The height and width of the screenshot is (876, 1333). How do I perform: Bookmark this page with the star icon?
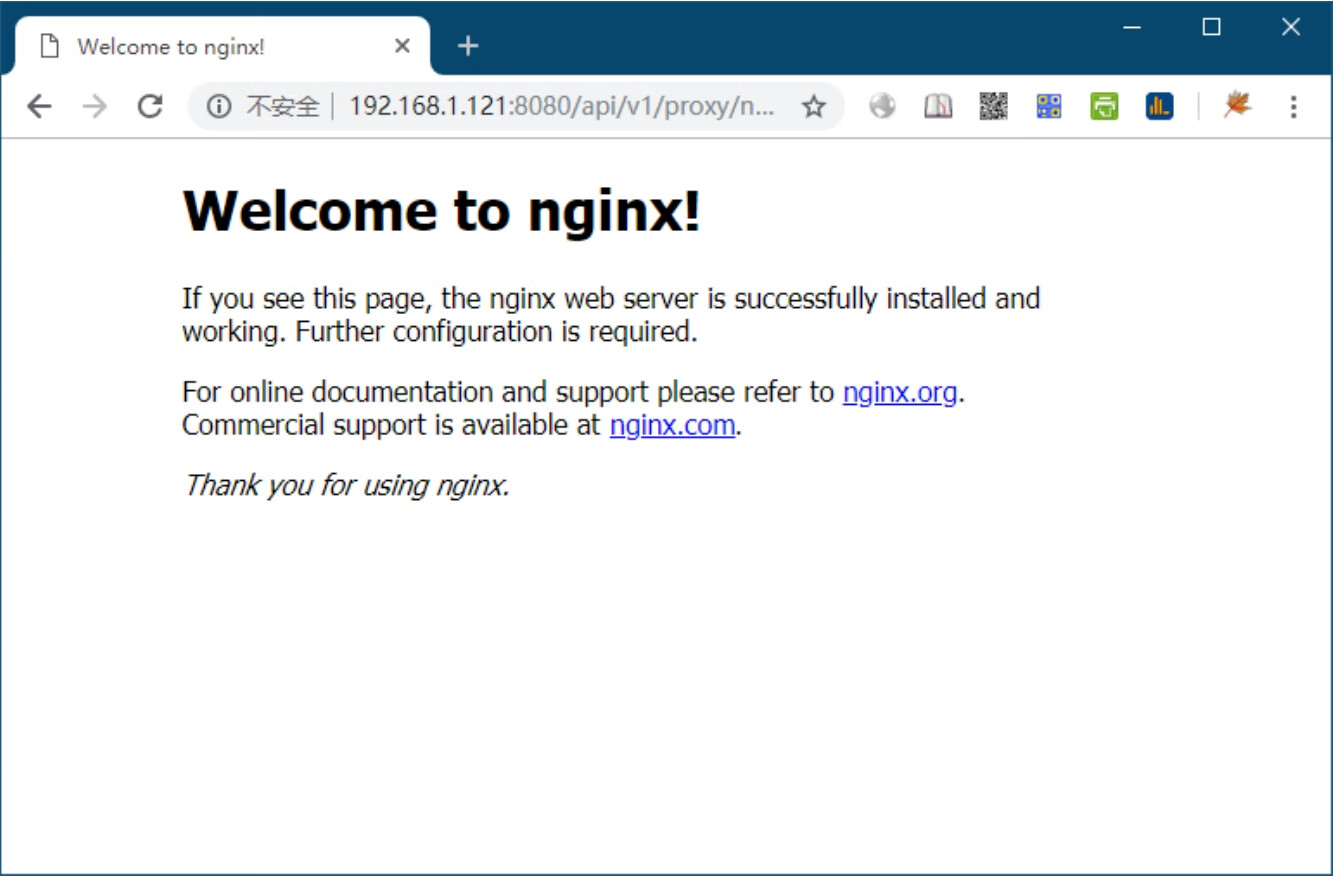click(x=814, y=106)
